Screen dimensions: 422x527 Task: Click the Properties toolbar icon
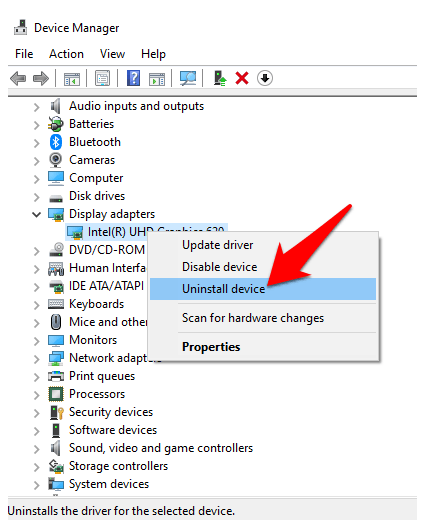[102, 78]
